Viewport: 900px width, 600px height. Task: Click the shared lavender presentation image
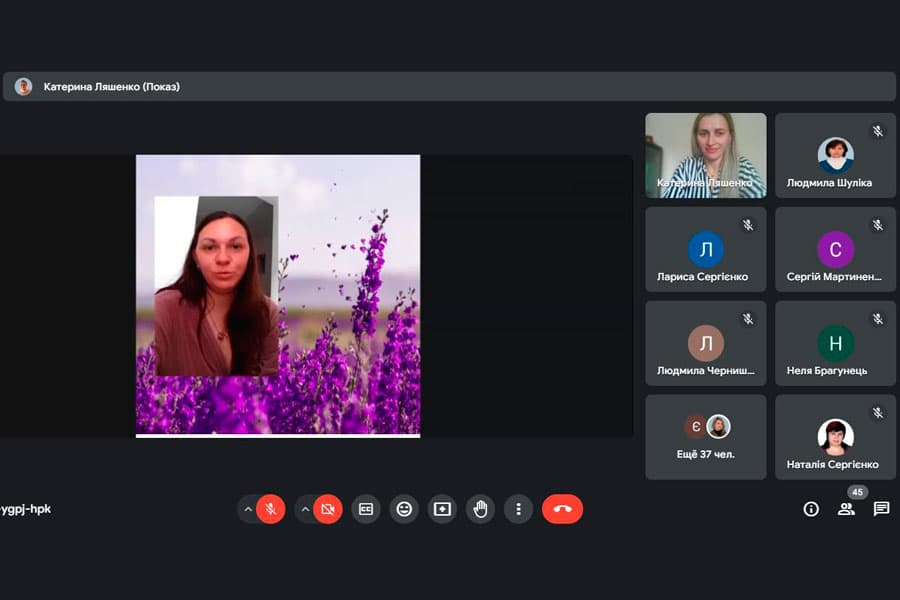[278, 296]
